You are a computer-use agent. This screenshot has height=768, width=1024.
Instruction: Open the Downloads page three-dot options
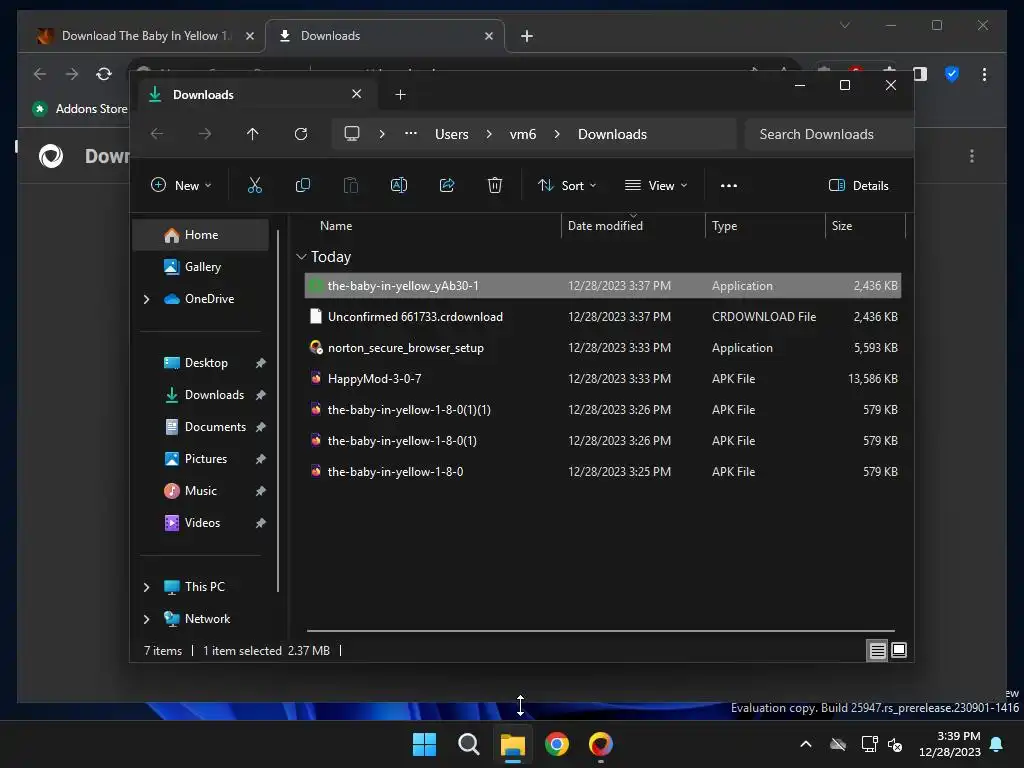(972, 156)
